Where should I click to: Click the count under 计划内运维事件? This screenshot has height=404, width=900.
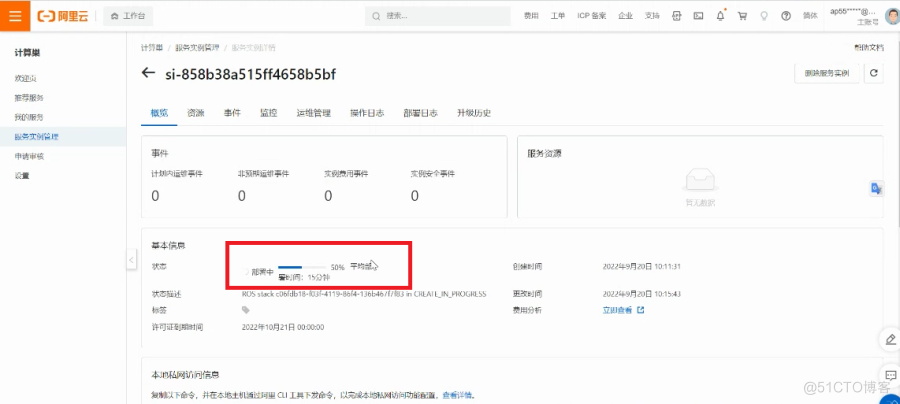pyautogui.click(x=155, y=196)
